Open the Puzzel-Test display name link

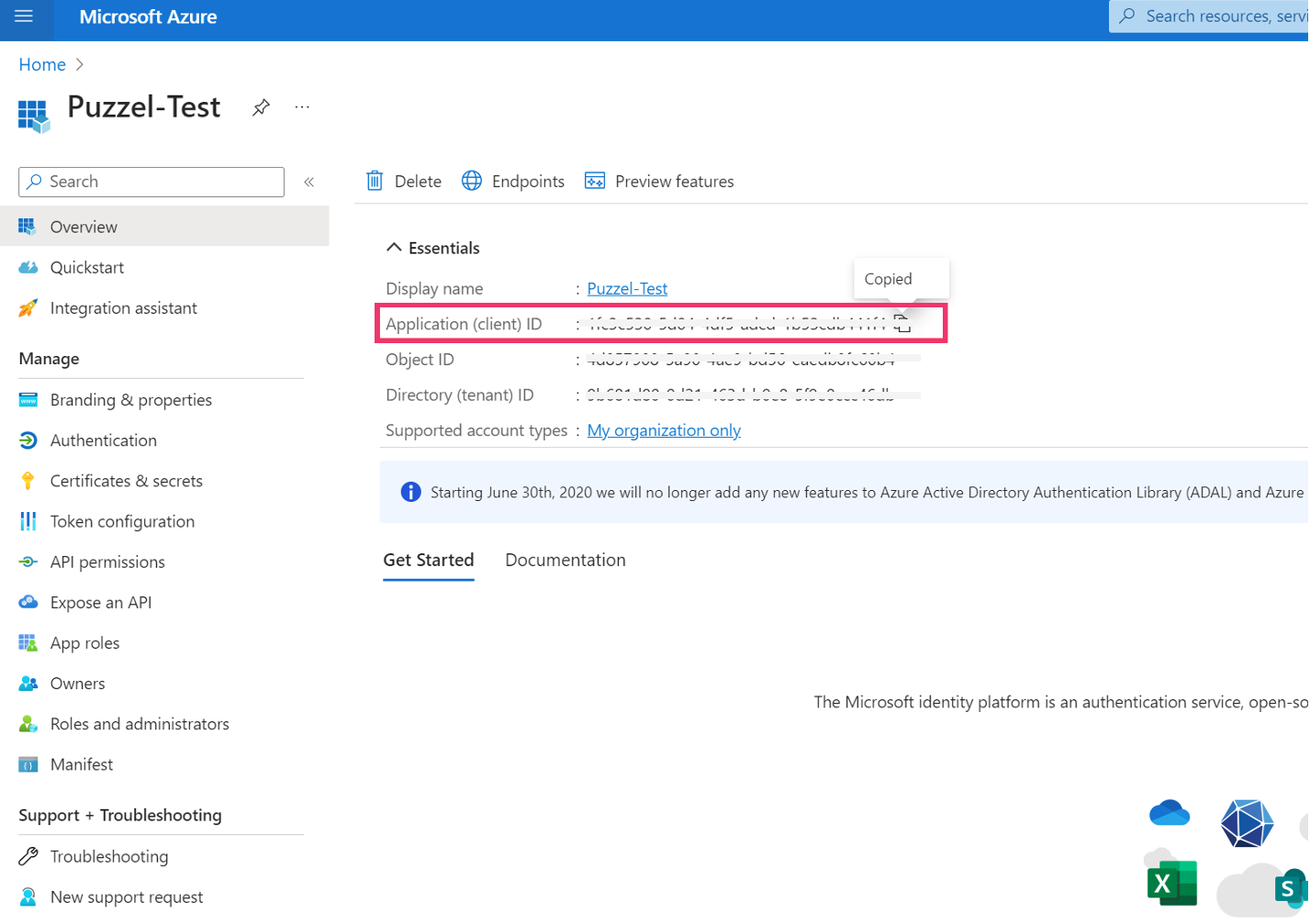click(627, 288)
